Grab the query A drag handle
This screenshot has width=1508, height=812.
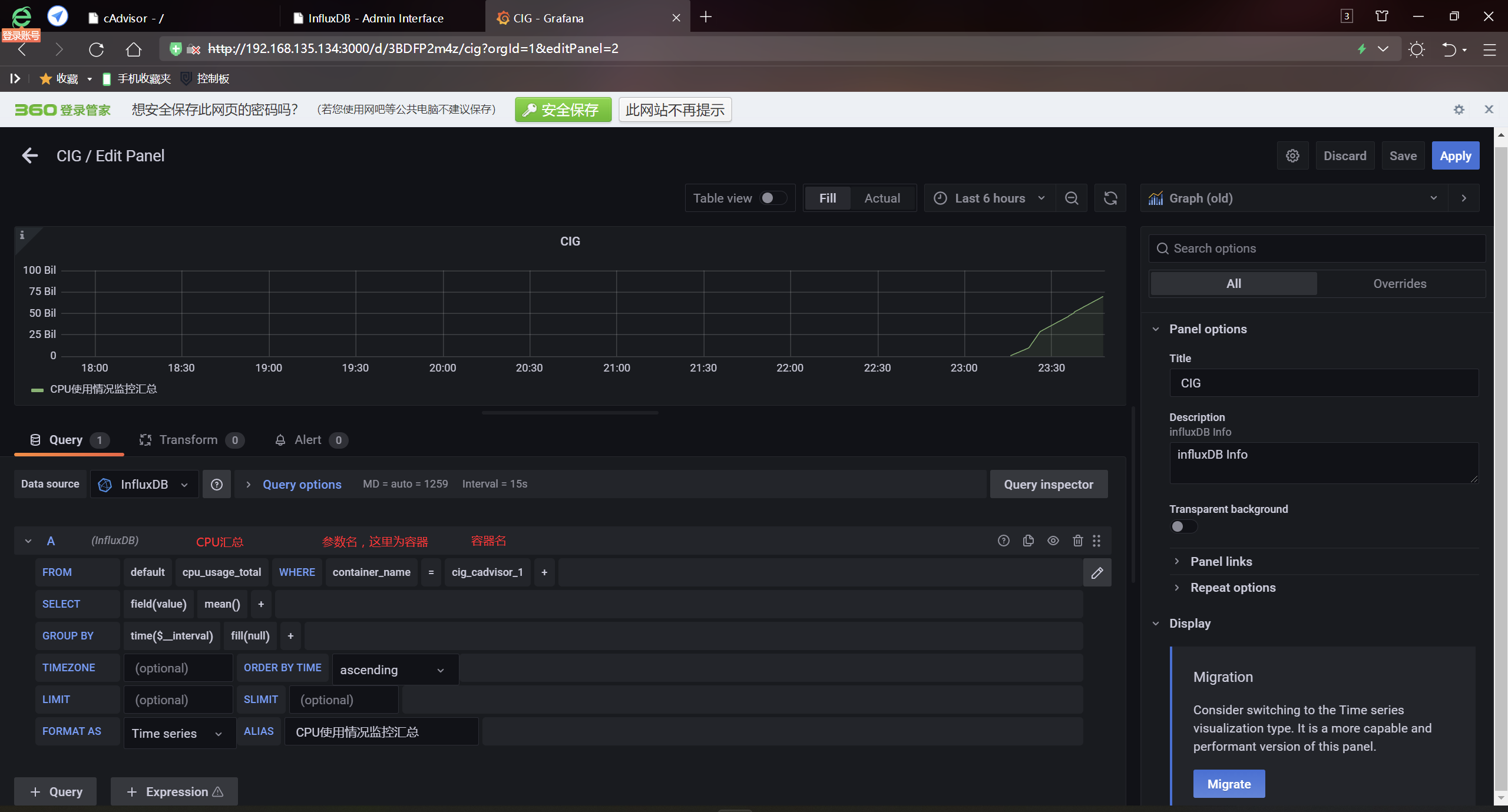click(1096, 541)
